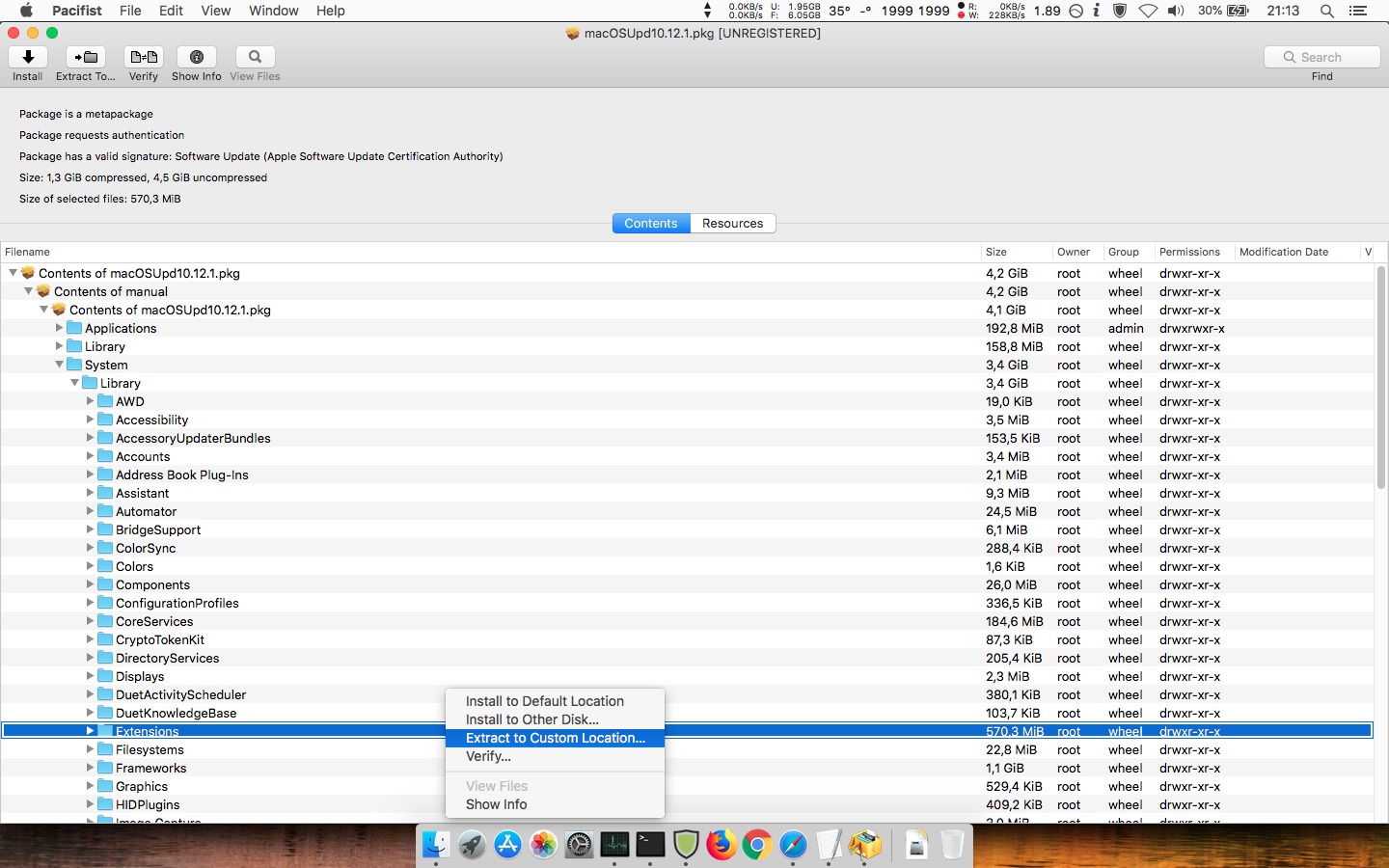This screenshot has width=1389, height=868.
Task: Expand the HIDPlugins folder
Action: 90,804
